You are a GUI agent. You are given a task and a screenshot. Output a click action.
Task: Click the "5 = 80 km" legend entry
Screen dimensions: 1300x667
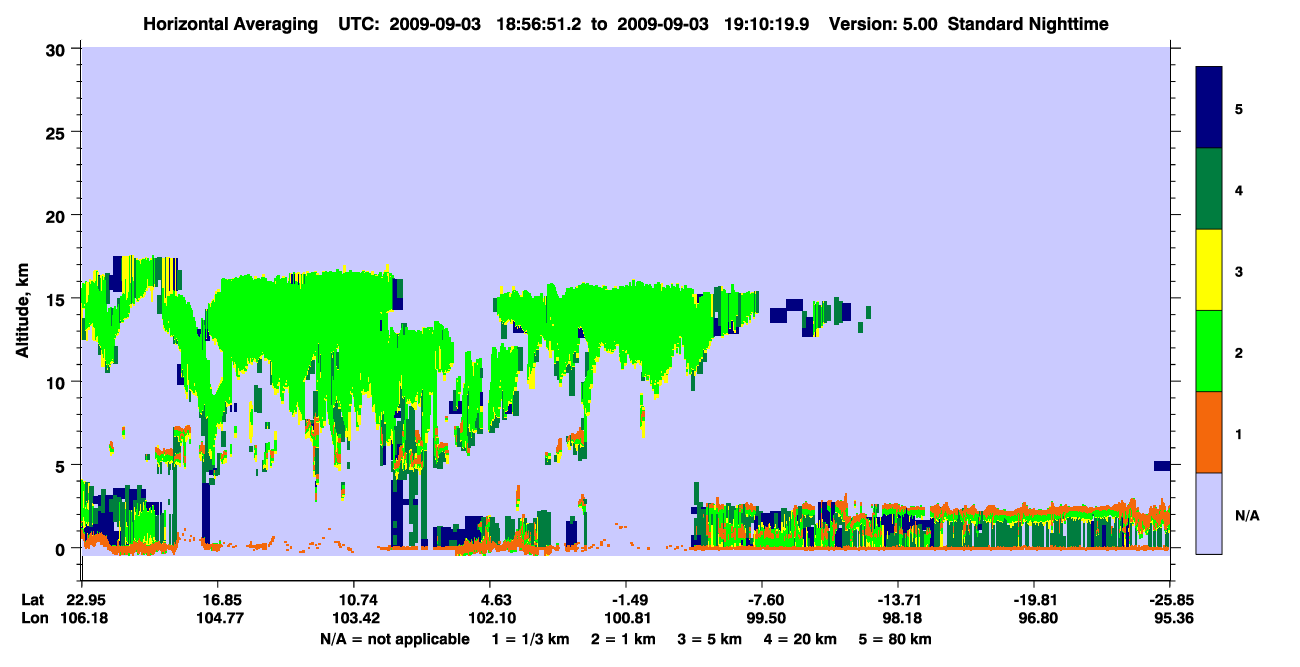point(893,639)
